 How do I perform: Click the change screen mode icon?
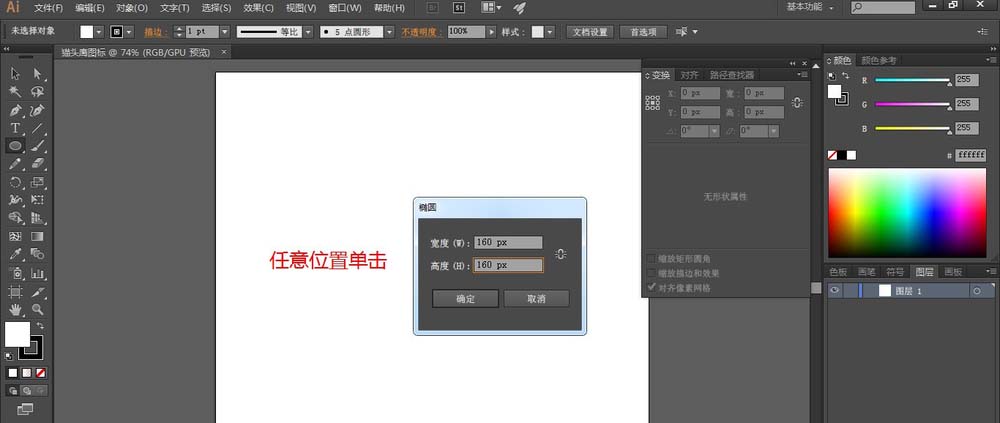[26, 409]
